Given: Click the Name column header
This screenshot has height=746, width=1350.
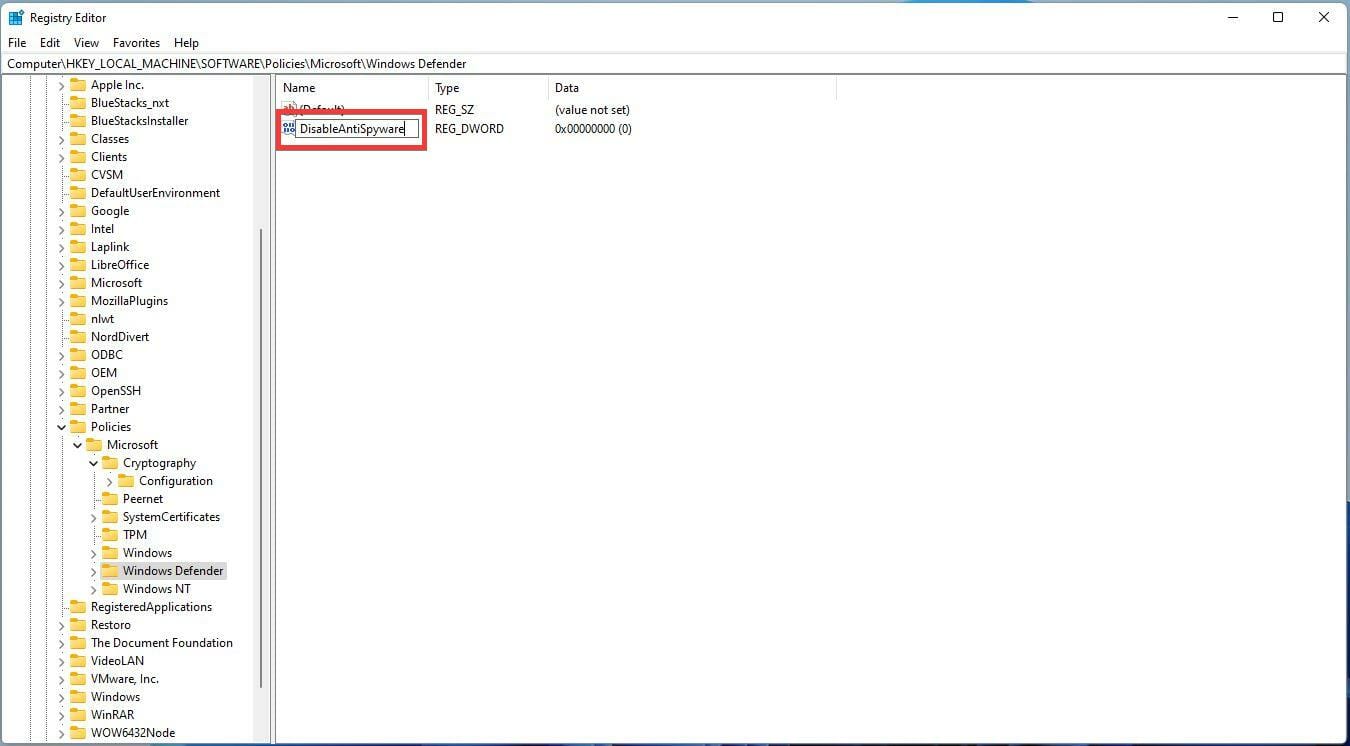Looking at the screenshot, I should [x=352, y=88].
